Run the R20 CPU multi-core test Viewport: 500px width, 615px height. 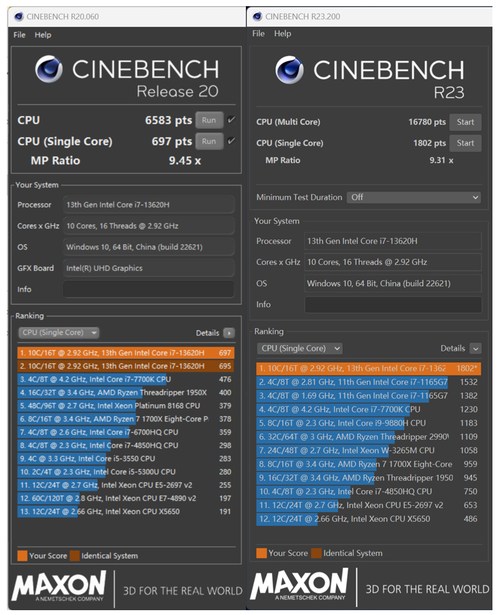coord(209,120)
